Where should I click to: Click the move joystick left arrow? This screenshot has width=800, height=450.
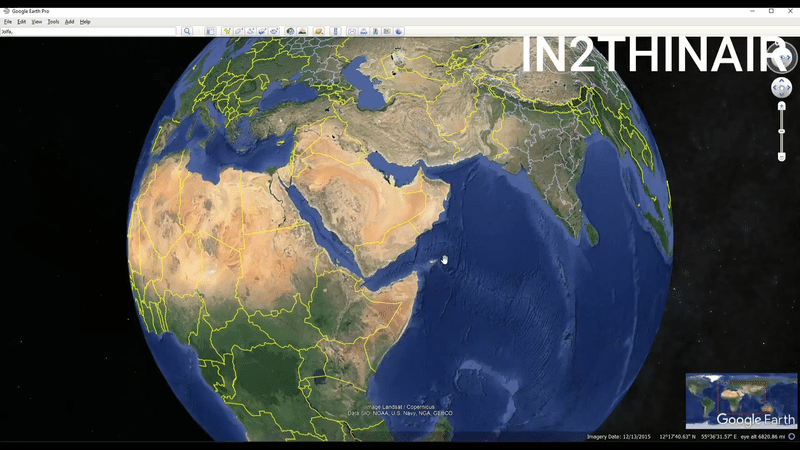775,88
